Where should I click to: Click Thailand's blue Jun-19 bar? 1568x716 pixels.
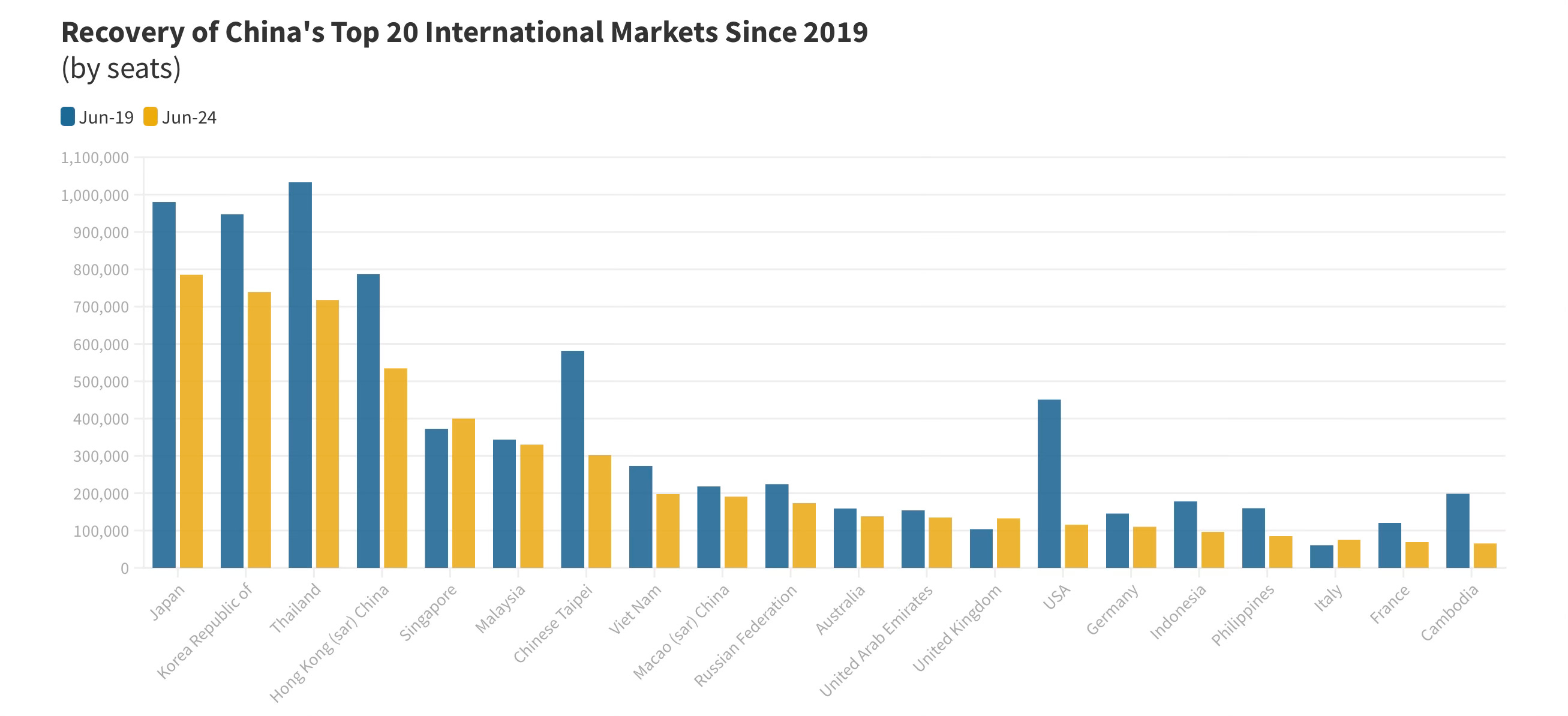point(300,375)
